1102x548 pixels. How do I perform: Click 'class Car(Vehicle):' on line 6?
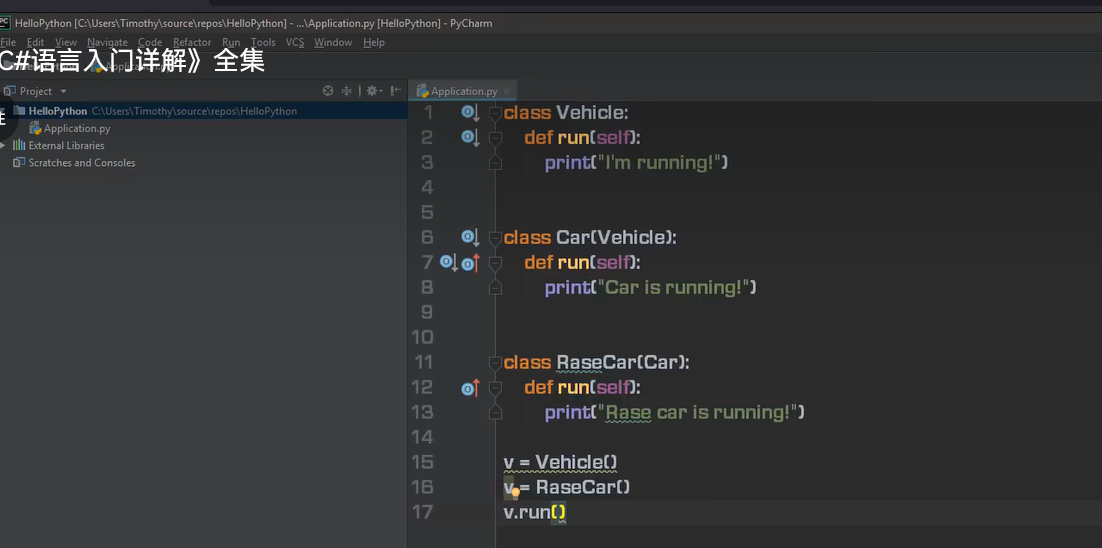click(x=590, y=237)
